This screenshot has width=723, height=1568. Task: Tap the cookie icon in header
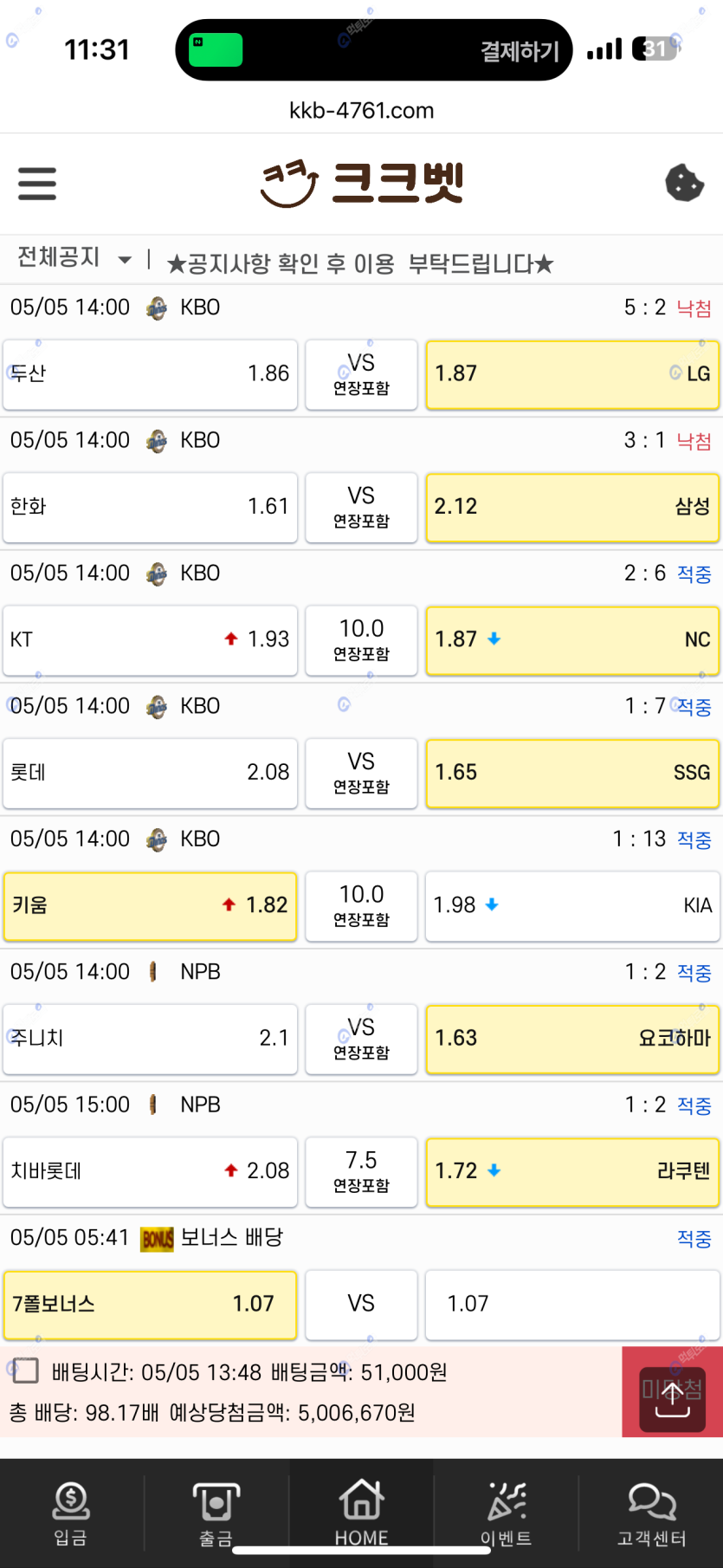[x=684, y=183]
